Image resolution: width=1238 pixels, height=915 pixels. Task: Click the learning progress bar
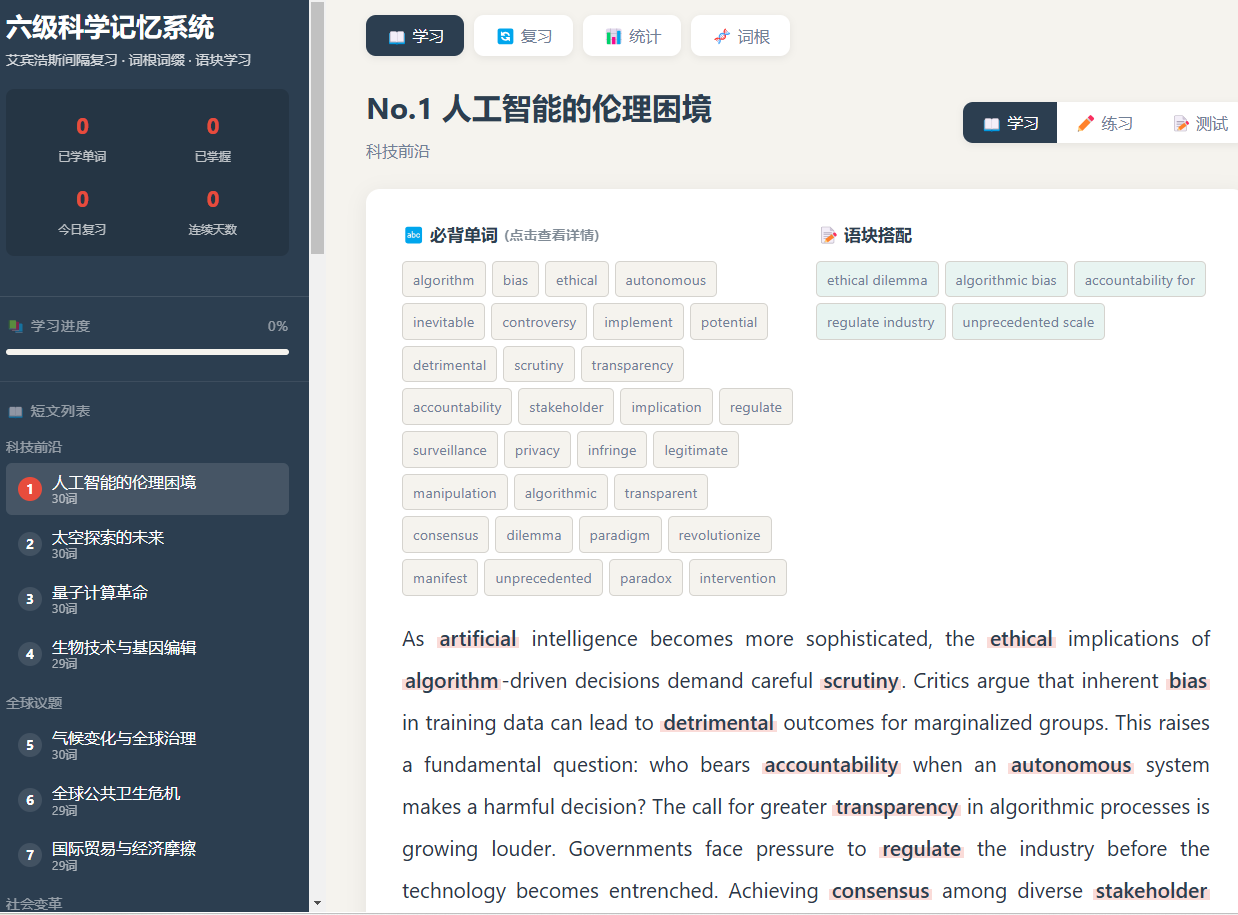click(147, 352)
